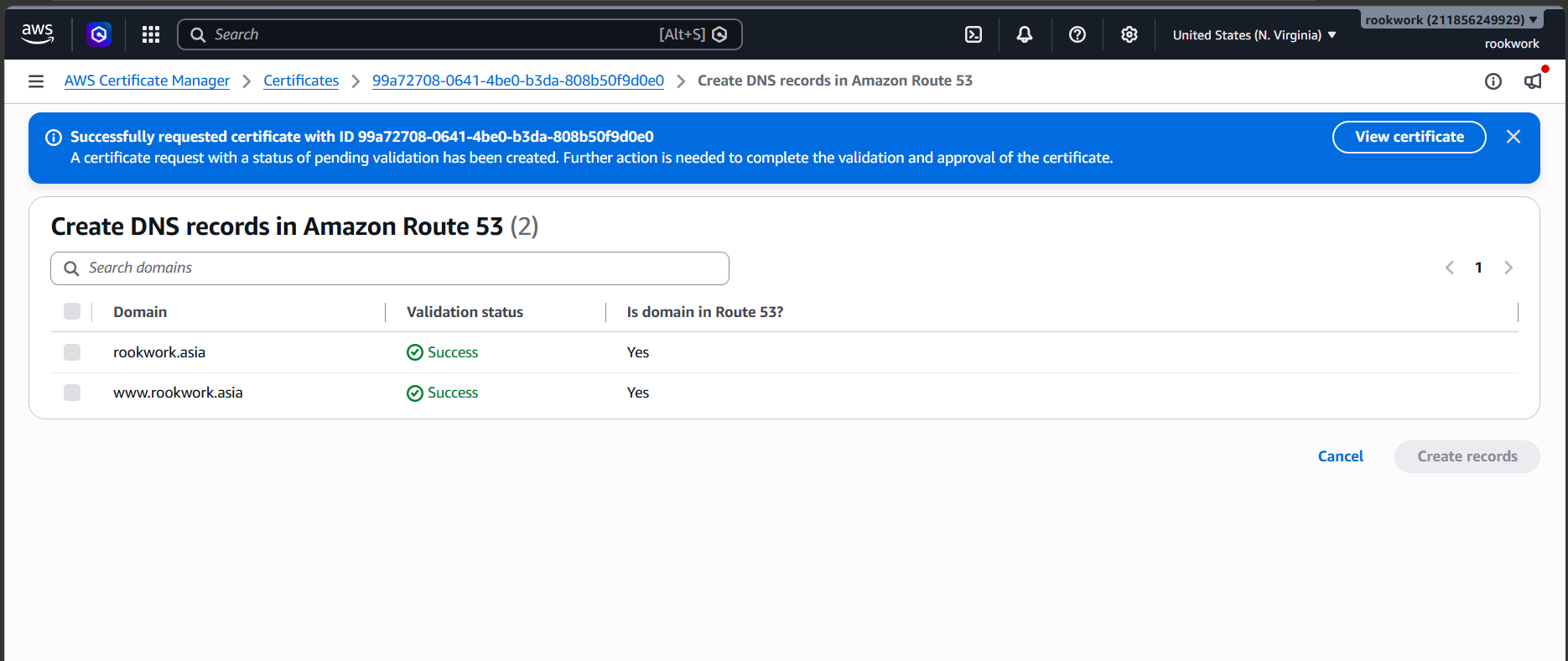The width and height of the screenshot is (1568, 661).
Task: Click the rookwork.asia domain text
Action: [x=159, y=352]
